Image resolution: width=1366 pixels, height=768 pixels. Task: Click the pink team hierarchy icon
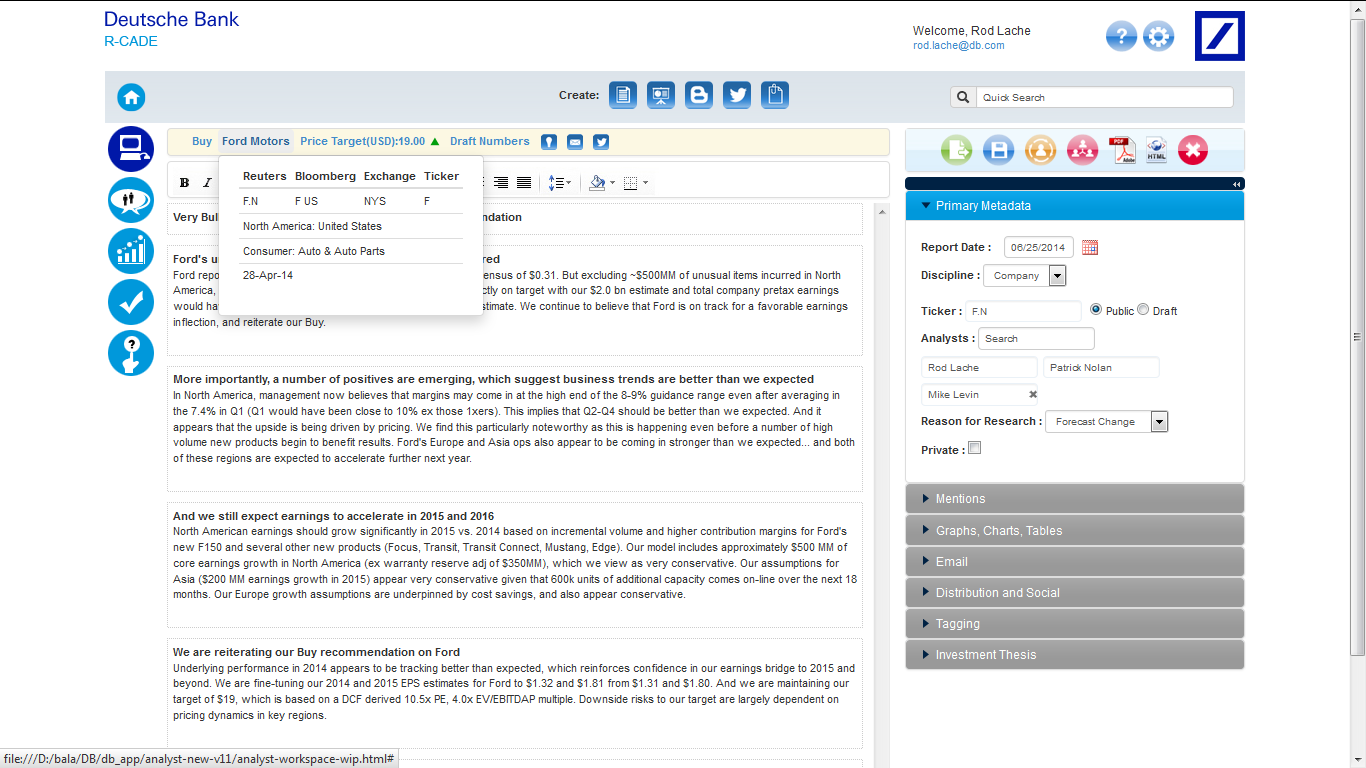(x=1083, y=150)
